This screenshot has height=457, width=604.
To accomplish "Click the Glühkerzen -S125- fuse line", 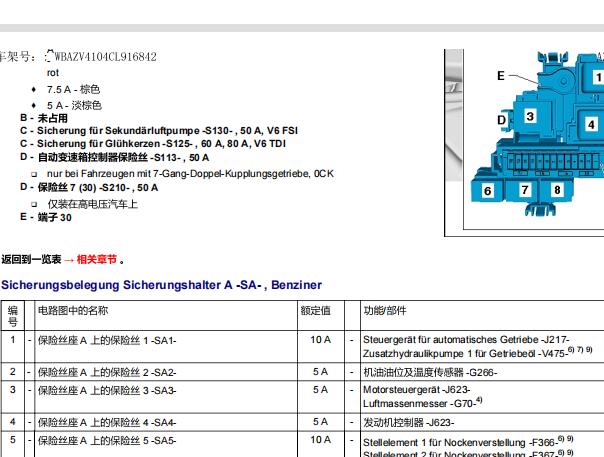I will pos(153,144).
